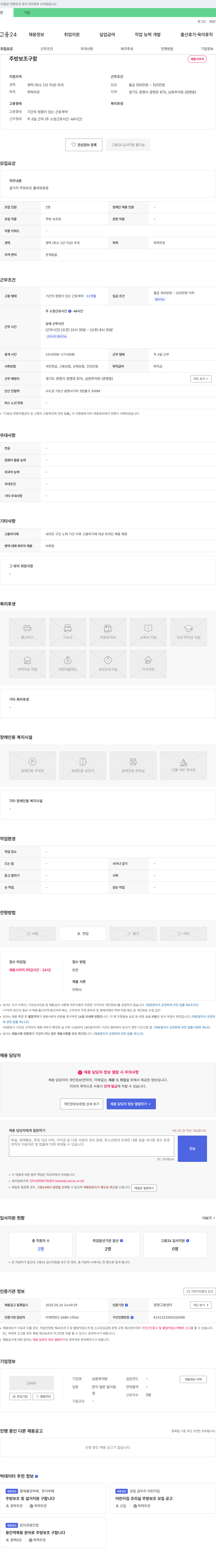Click the 거짓구인광고 신고 button
Screen dimensions: 216x1568
point(200,1291)
